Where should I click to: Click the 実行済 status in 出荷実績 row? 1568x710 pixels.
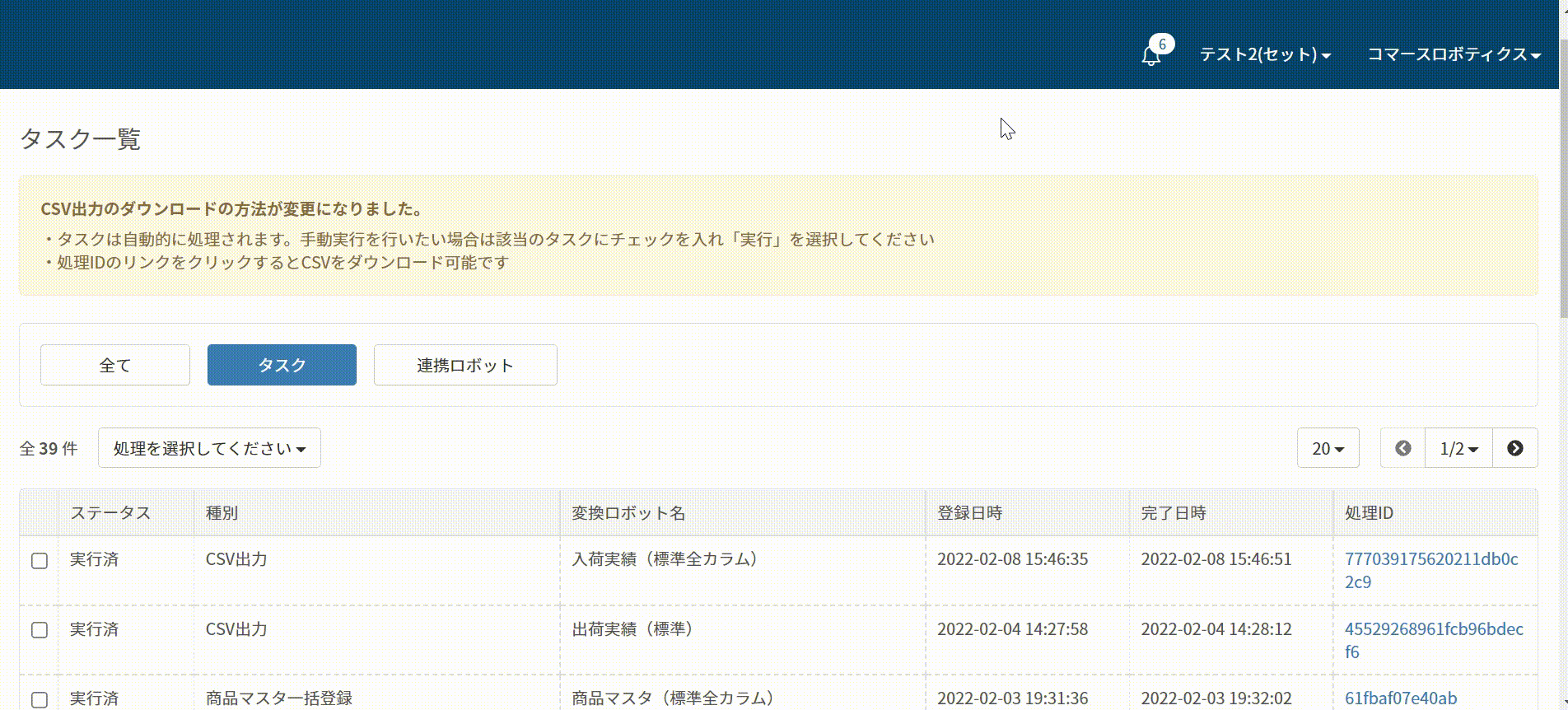(x=94, y=629)
